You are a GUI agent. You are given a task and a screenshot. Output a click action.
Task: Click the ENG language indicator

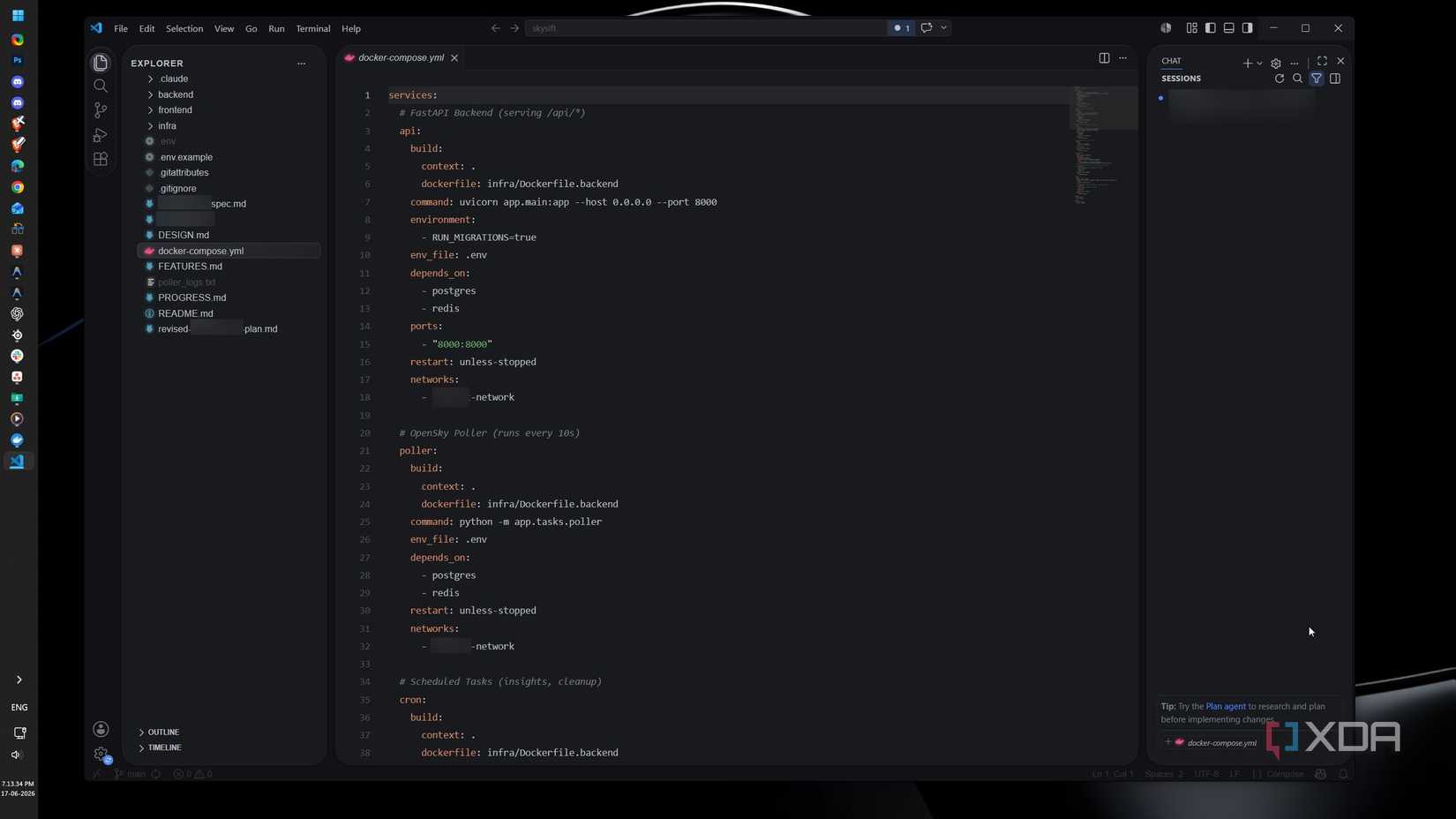point(19,708)
